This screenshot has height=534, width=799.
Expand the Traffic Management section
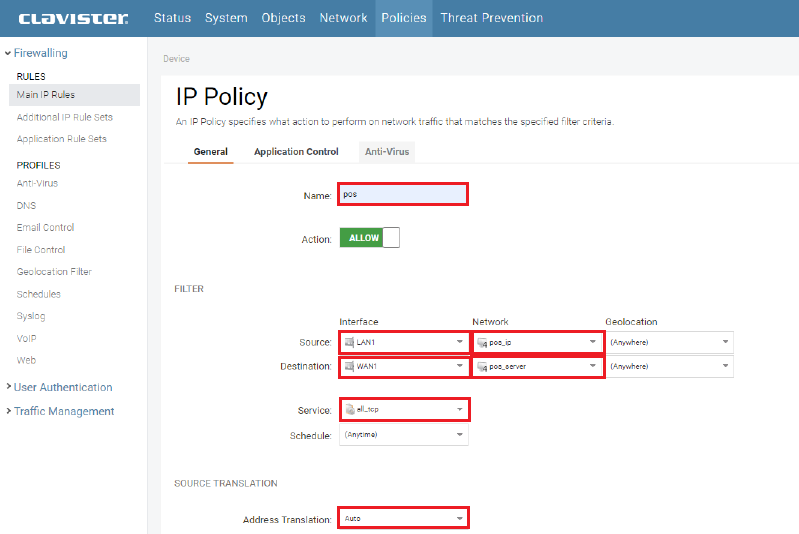tap(63, 411)
